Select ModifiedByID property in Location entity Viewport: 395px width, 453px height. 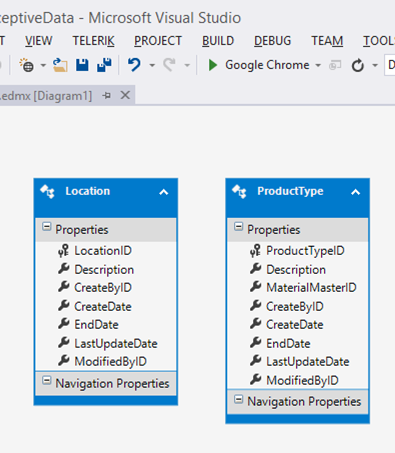pyautogui.click(x=110, y=362)
